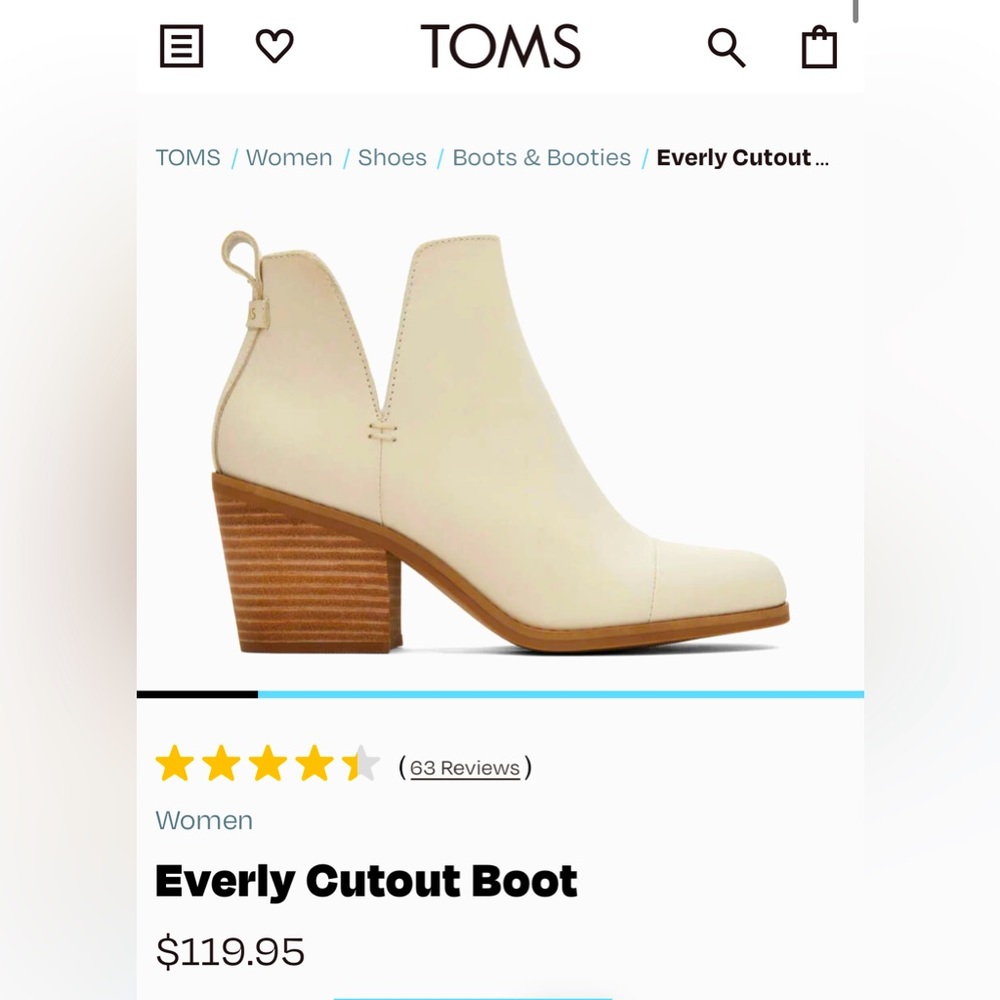This screenshot has width=1000, height=1000.
Task: Open the Shoes breadcrumb link
Action: pyautogui.click(x=393, y=157)
